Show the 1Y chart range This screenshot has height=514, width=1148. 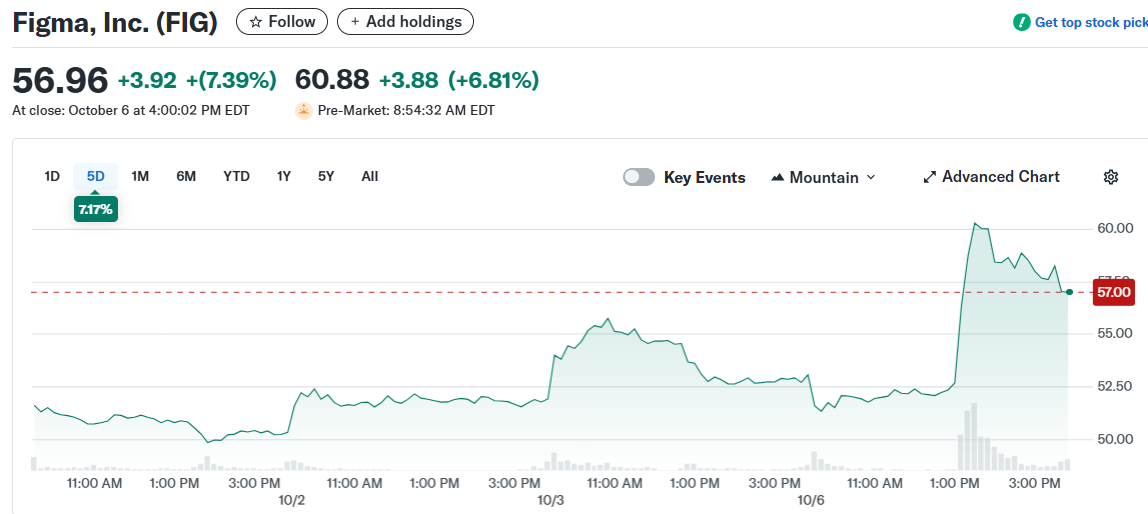click(284, 176)
